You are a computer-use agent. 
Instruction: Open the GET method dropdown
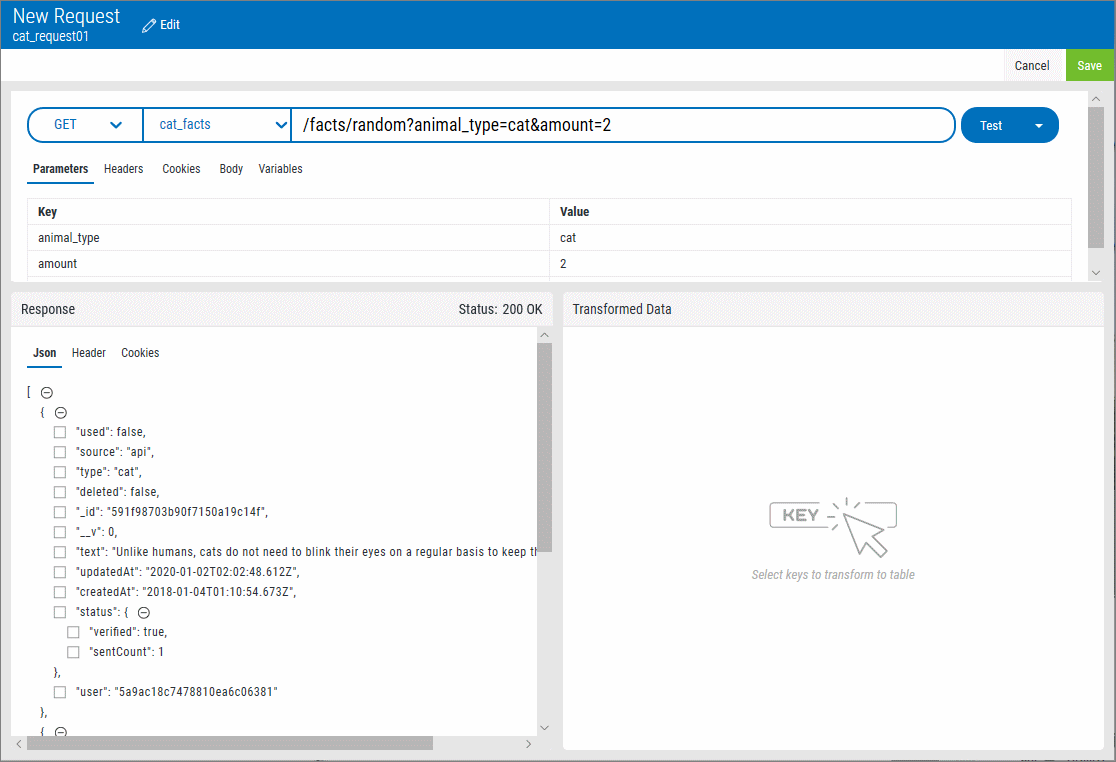[86, 125]
